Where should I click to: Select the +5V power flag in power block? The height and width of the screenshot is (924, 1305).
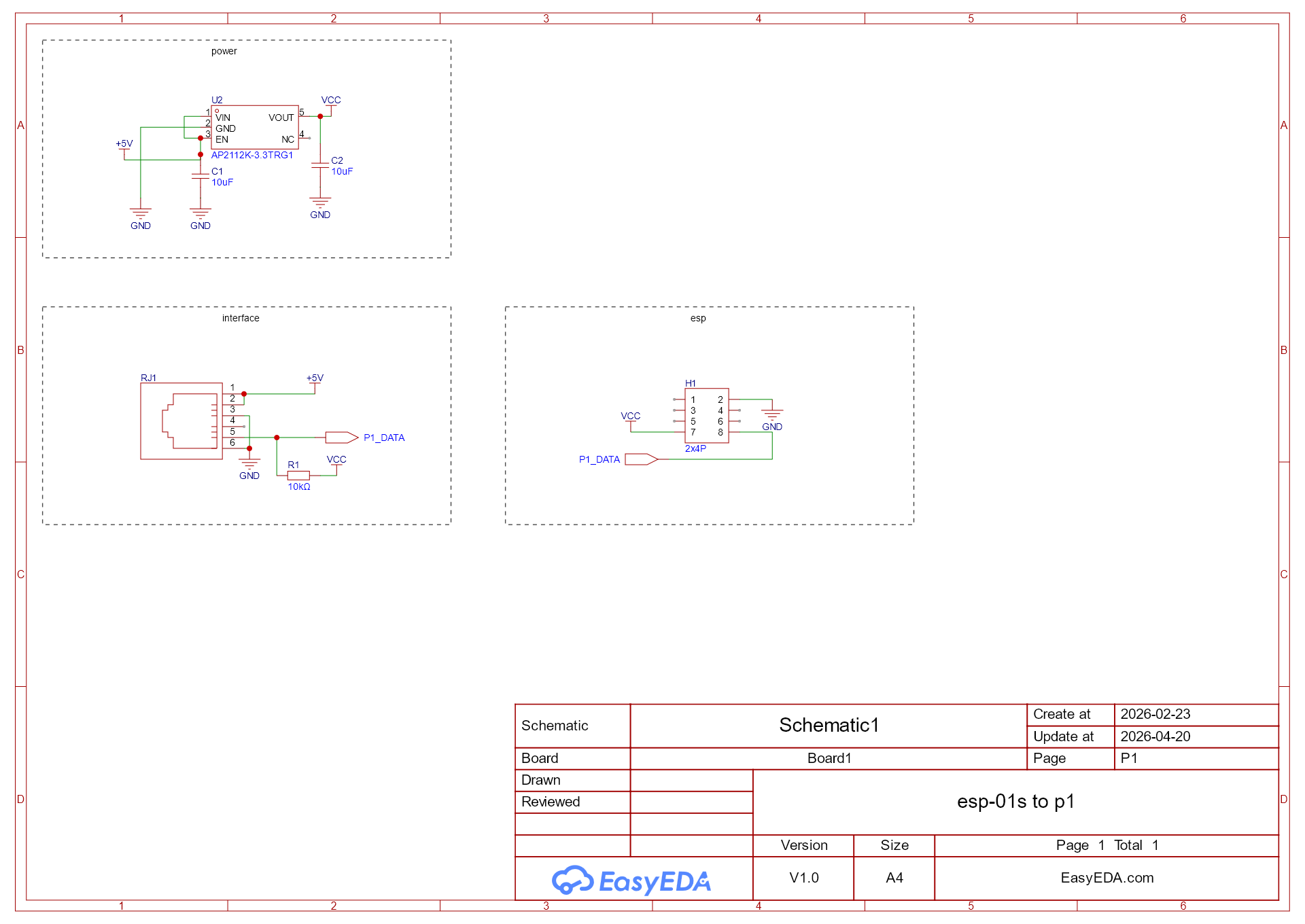[x=124, y=147]
